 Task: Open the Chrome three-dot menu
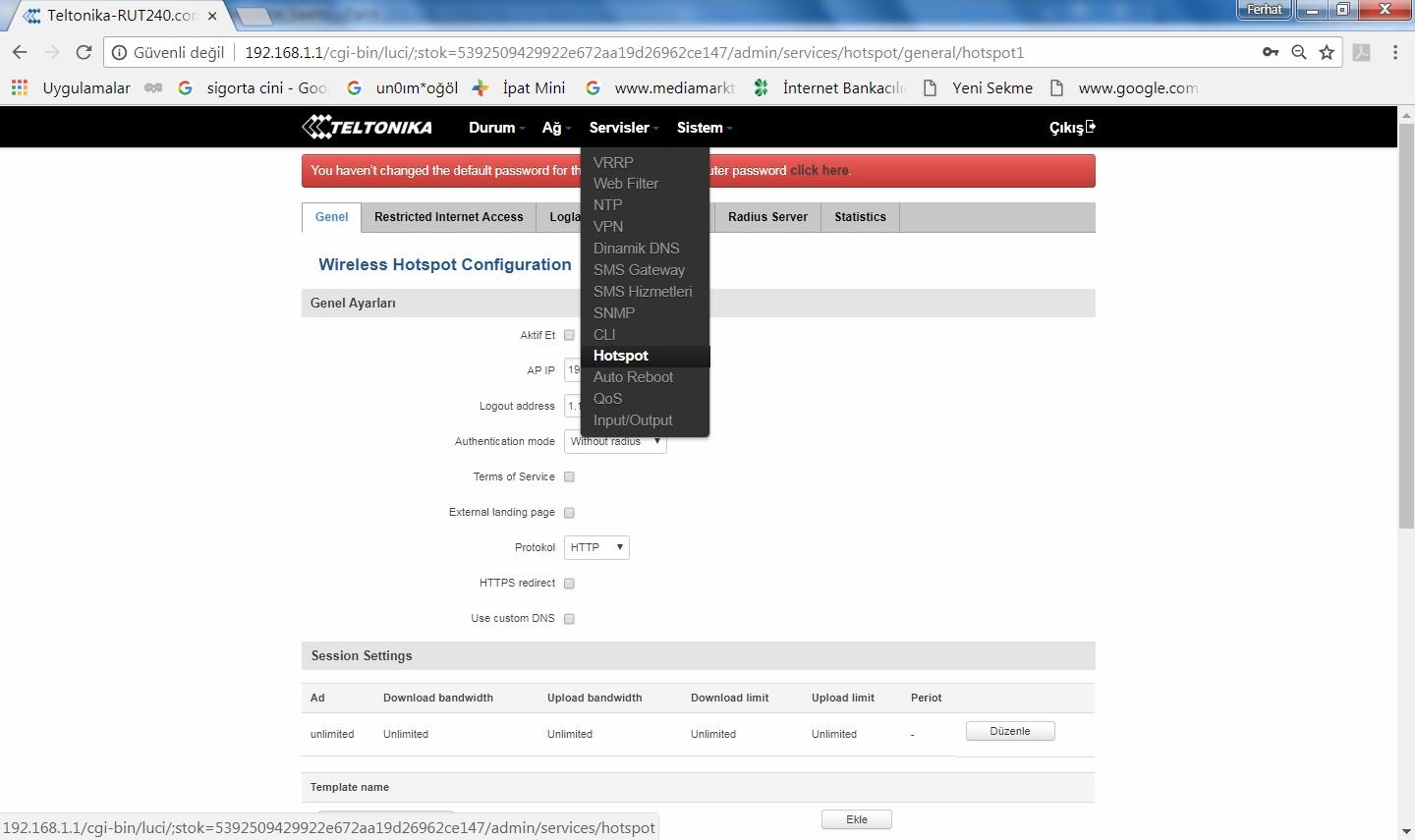(1394, 52)
